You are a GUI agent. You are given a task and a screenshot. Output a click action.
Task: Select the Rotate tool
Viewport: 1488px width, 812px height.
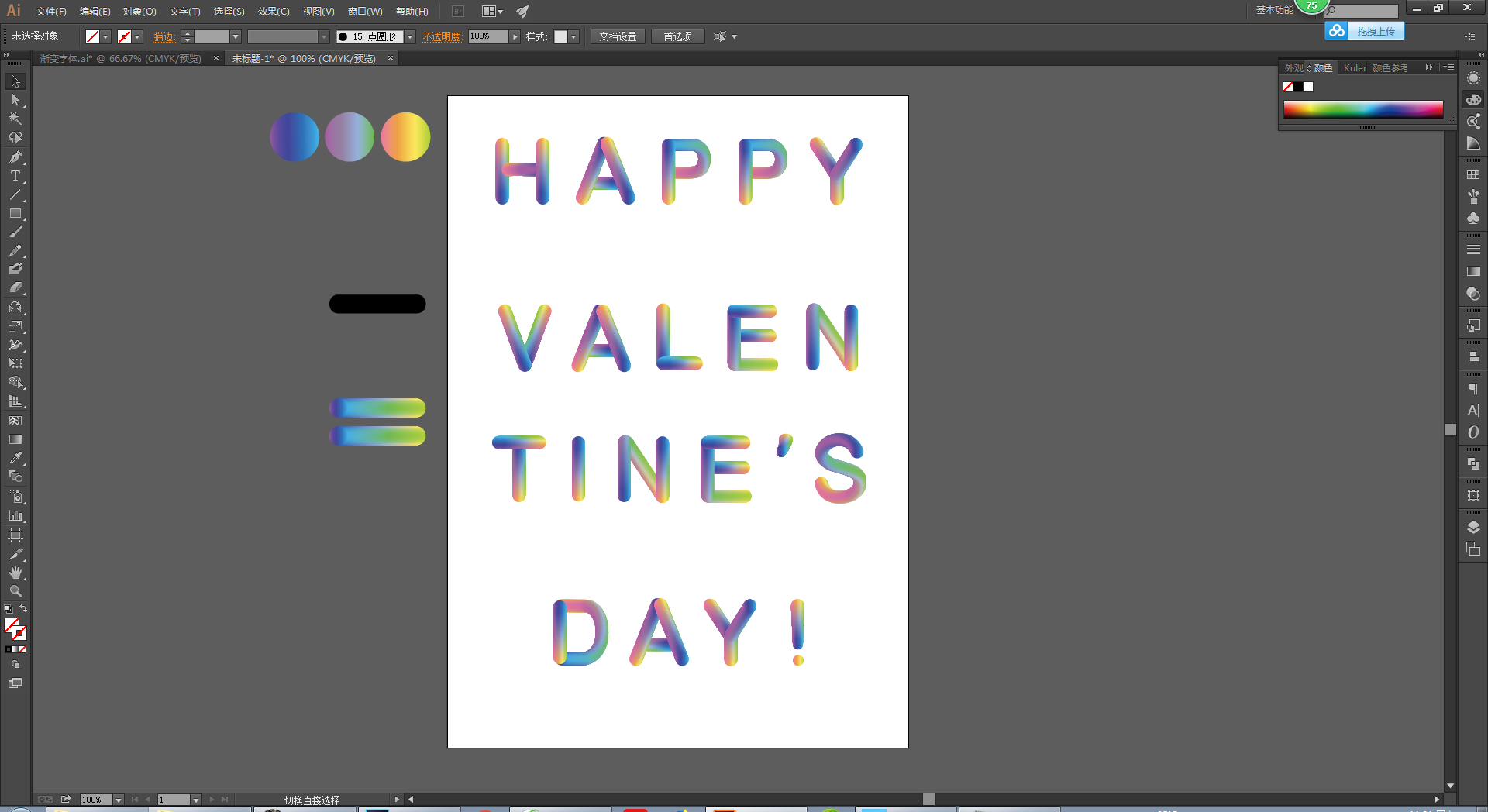tap(15, 308)
